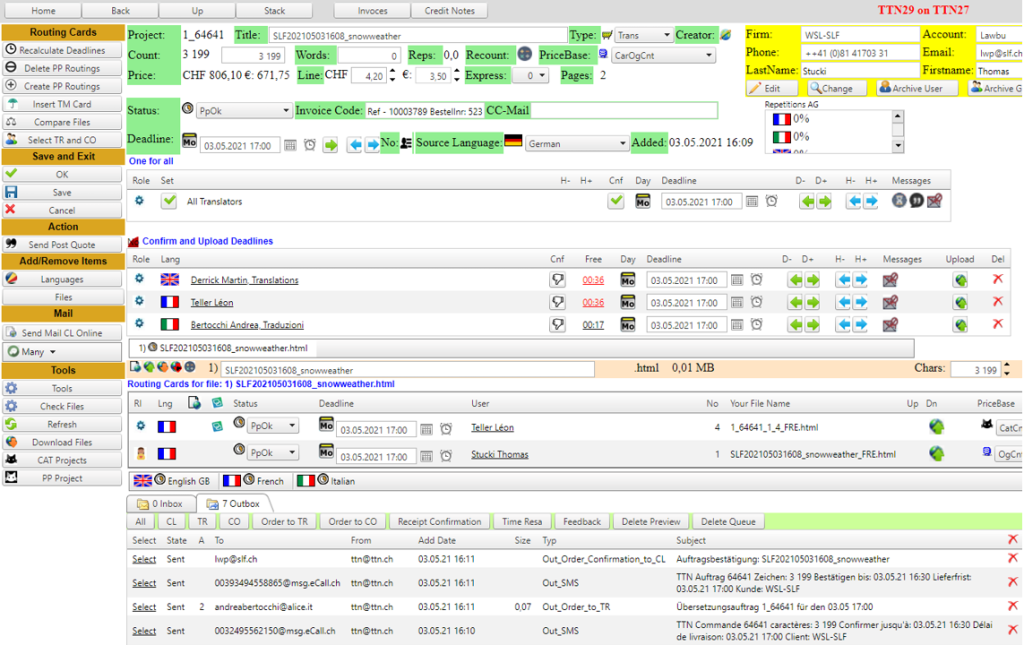This screenshot has width=1024, height=645.
Task: Switch to the 0 Inbox tab
Action: [x=160, y=504]
